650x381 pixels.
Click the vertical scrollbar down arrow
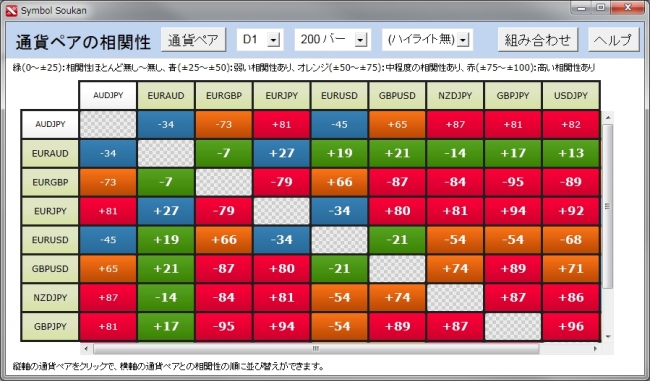tap(608, 336)
